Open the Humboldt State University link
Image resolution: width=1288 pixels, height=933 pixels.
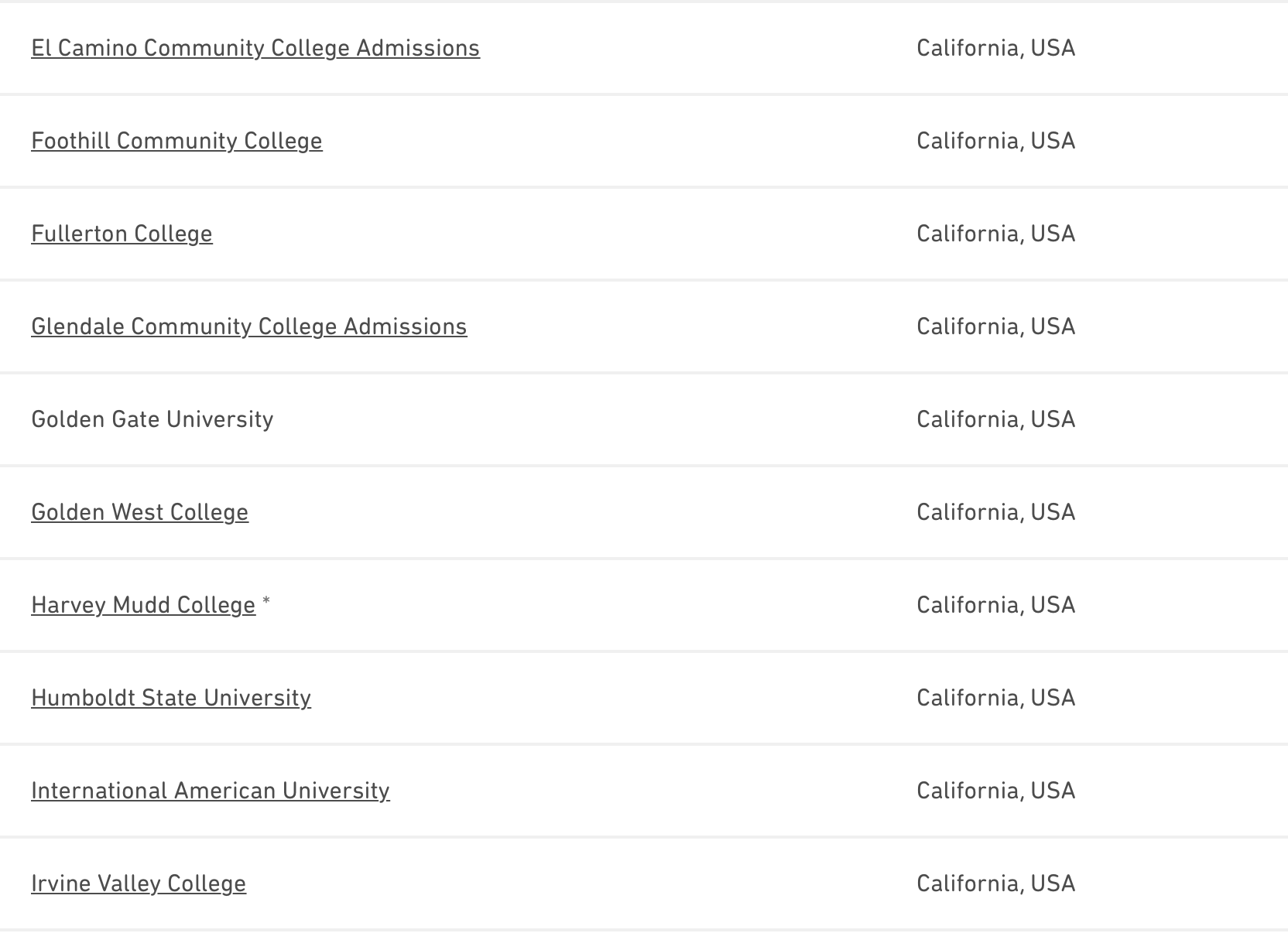pos(171,698)
